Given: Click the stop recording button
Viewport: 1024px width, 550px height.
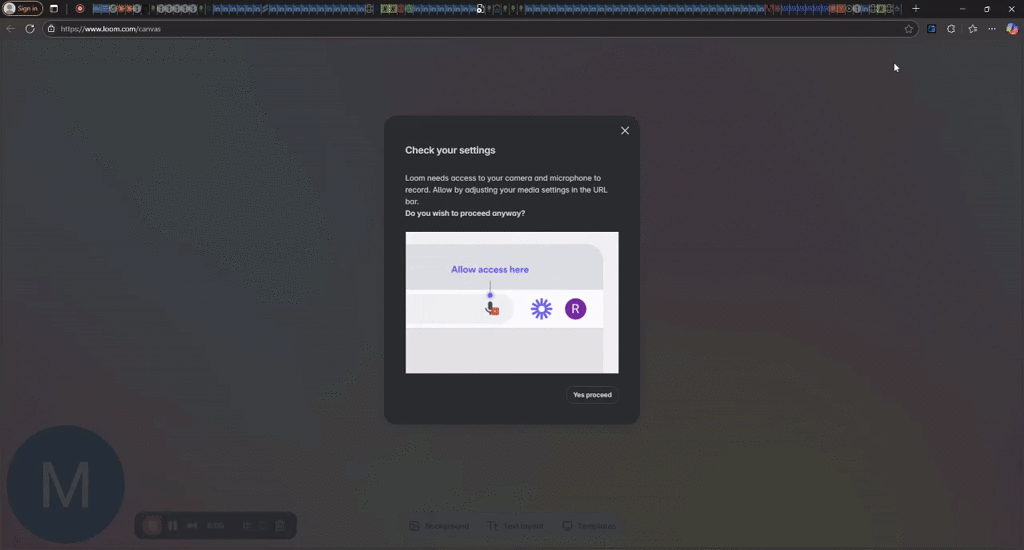Looking at the screenshot, I should 152,526.
